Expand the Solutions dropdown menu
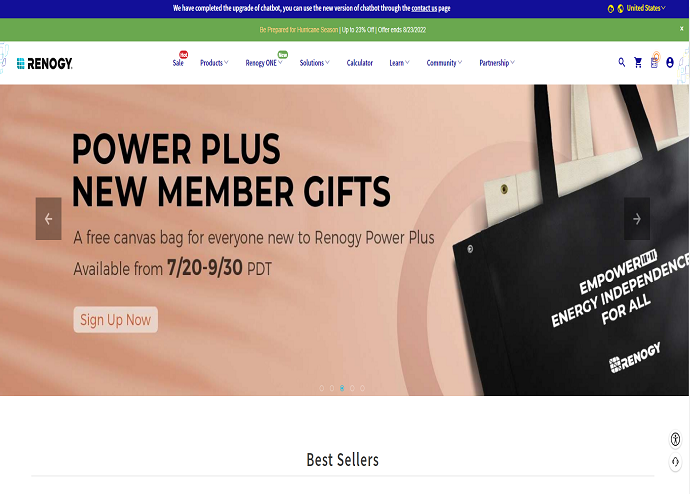Image resolution: width=690 pixels, height=494 pixels. click(314, 63)
